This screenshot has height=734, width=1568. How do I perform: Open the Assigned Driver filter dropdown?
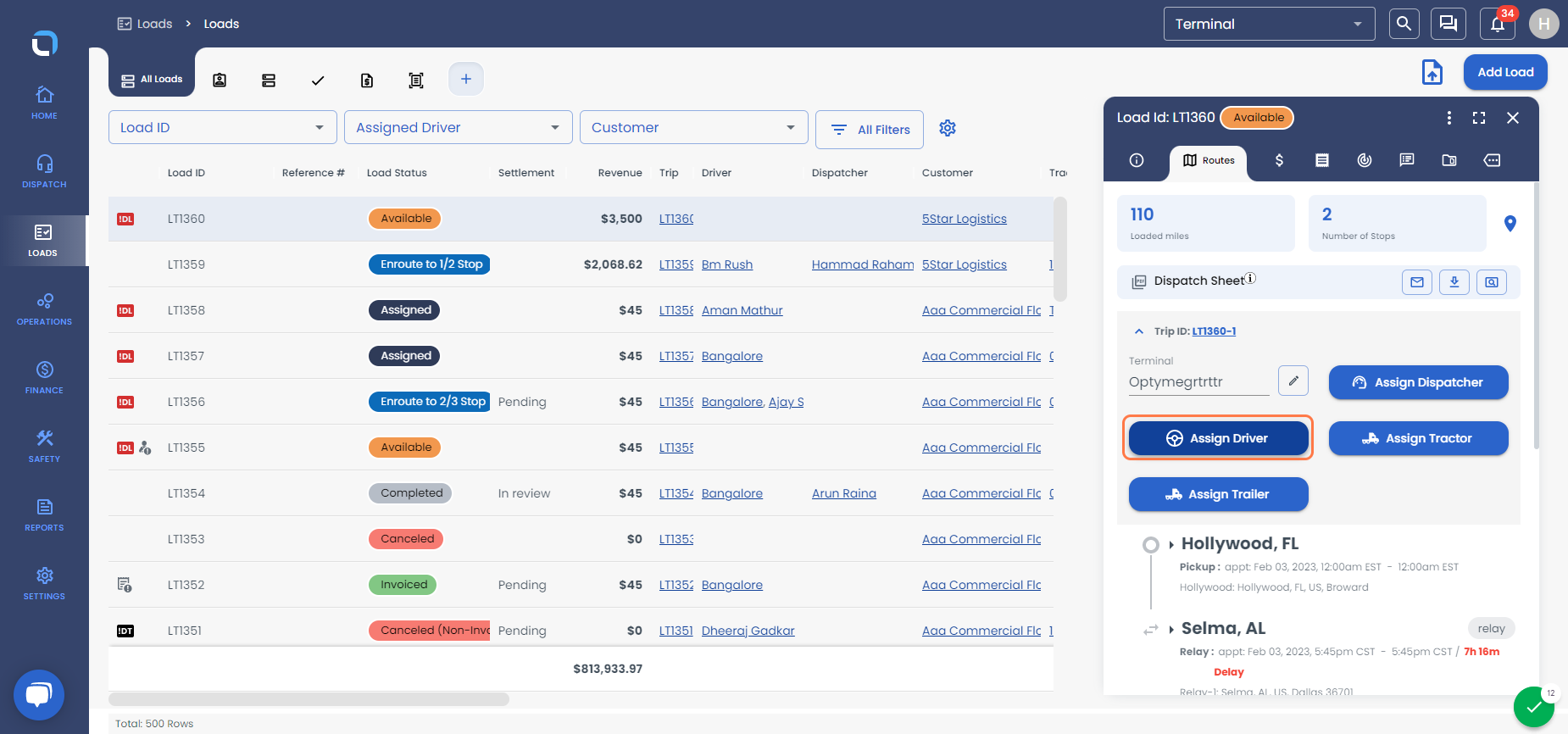pos(459,127)
